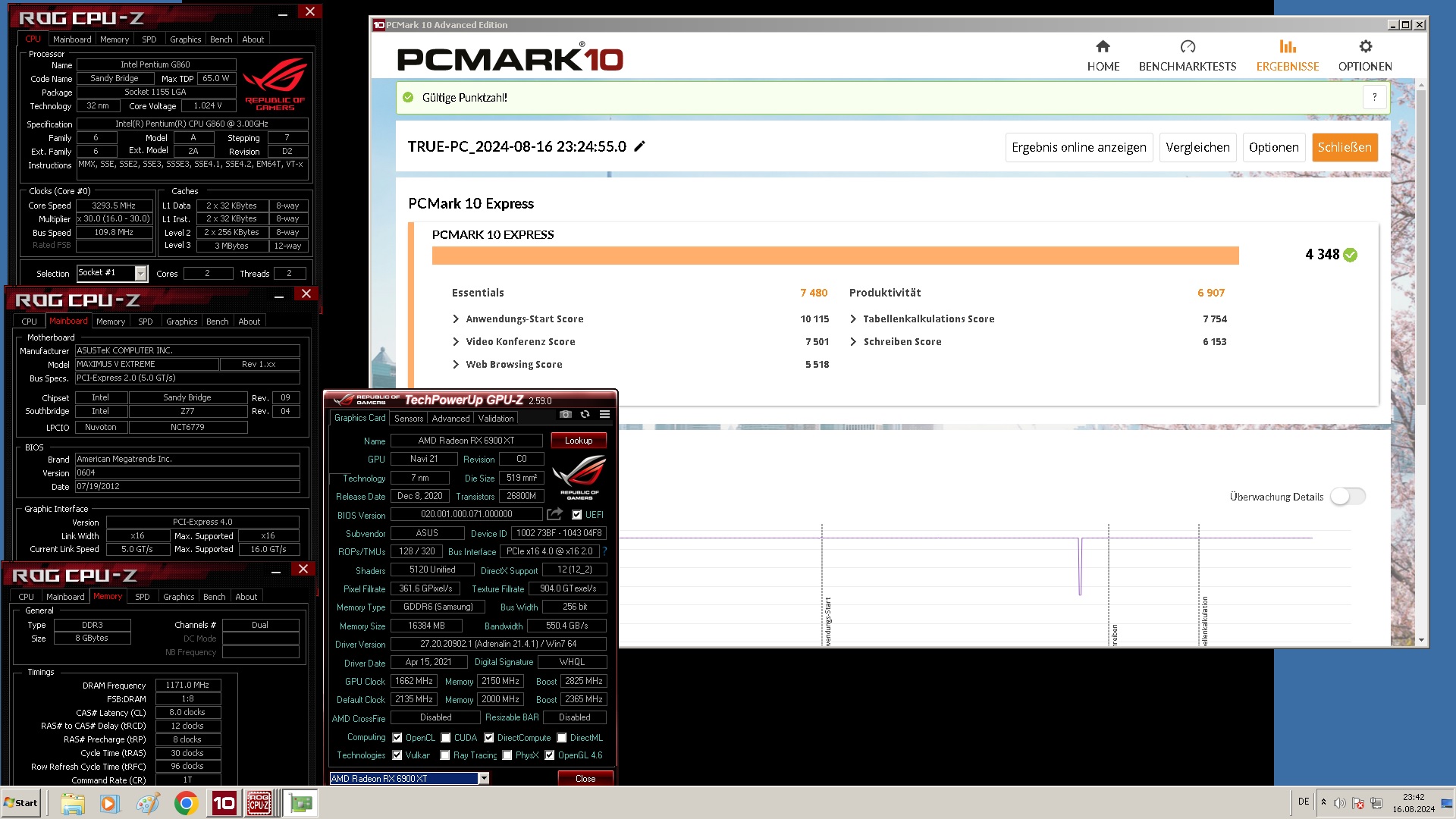The image size is (1456, 819).
Task: Switch to the GPU-Z taskbar icon
Action: (300, 803)
